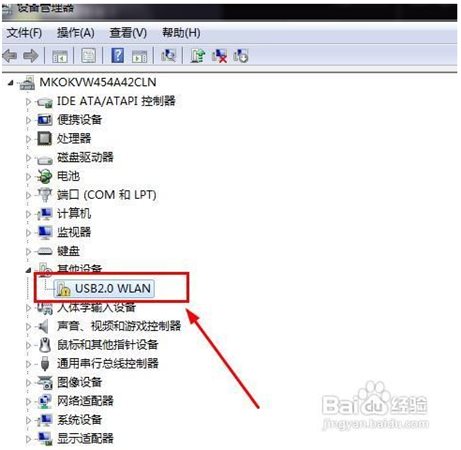This screenshot has width=461, height=450.
Task: Open the 操作(A) menu
Action: [x=76, y=33]
